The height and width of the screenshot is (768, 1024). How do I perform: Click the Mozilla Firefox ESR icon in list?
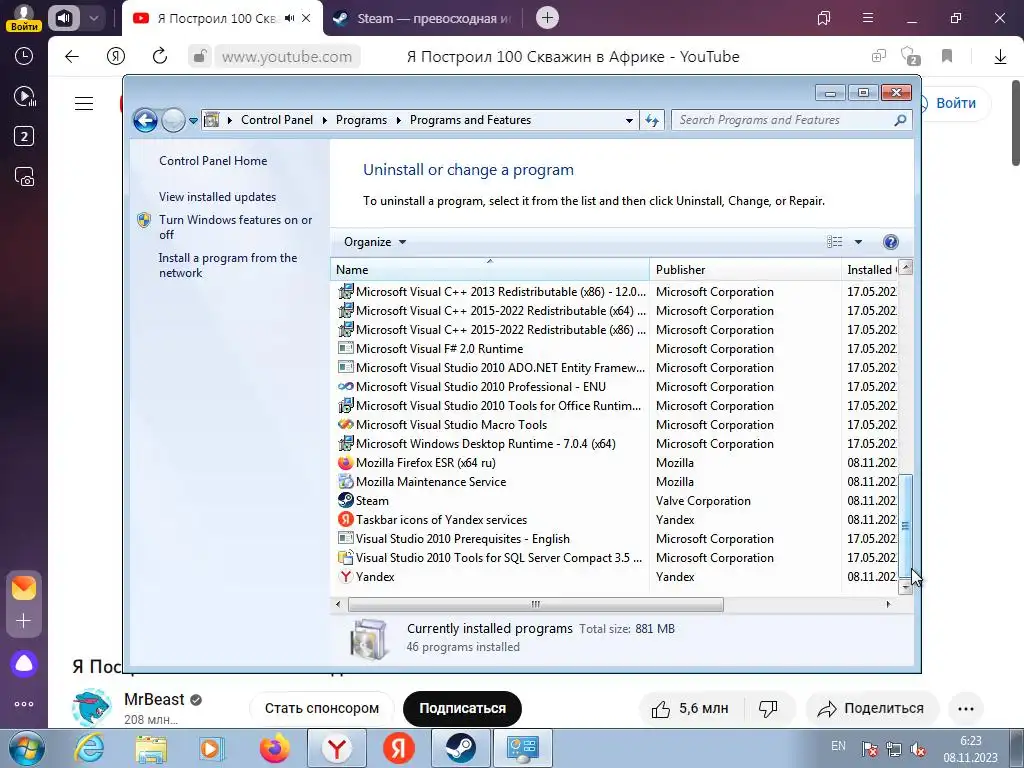tap(345, 462)
